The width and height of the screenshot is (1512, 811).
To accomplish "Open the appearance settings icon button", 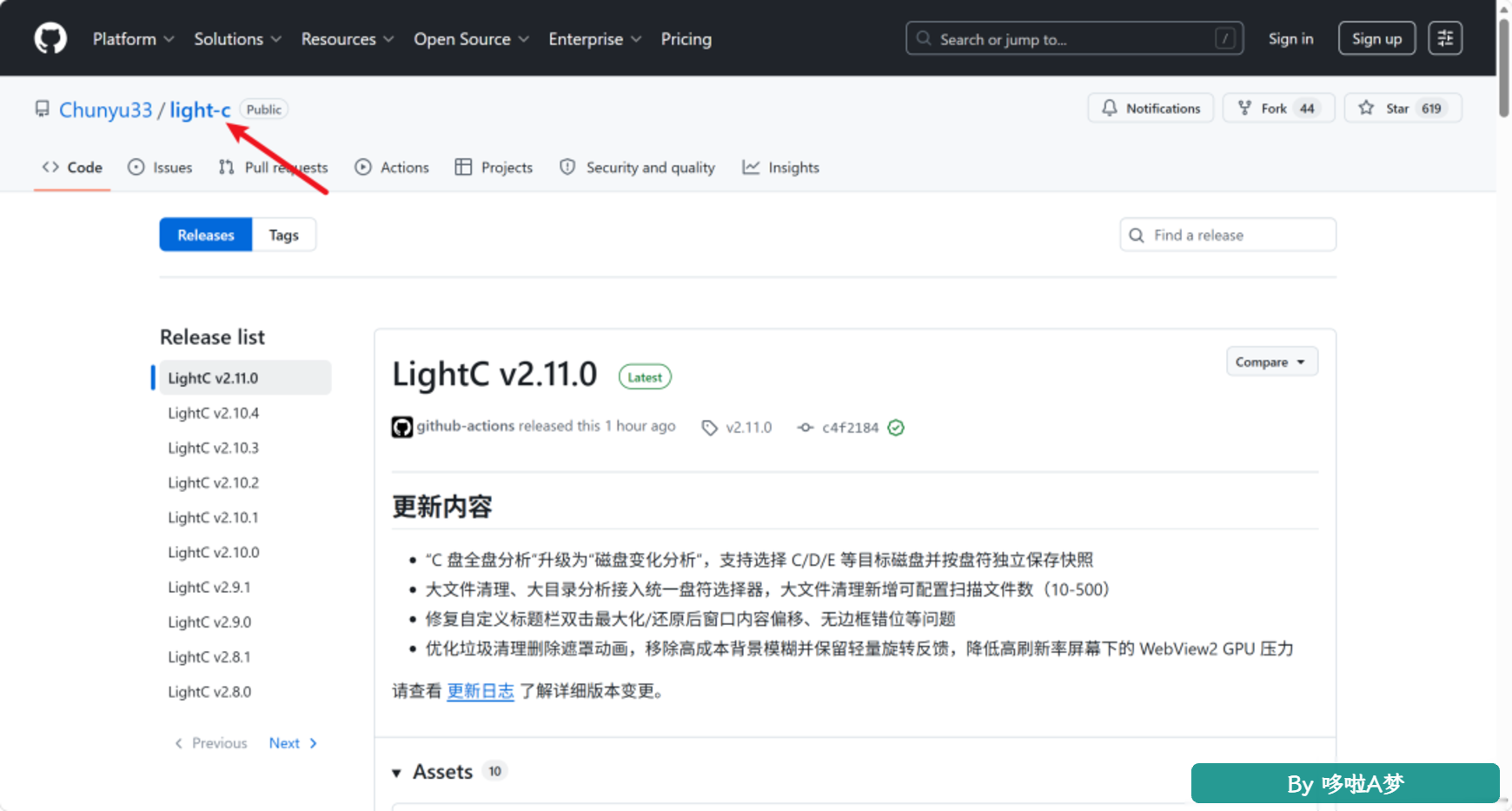I will click(1445, 38).
